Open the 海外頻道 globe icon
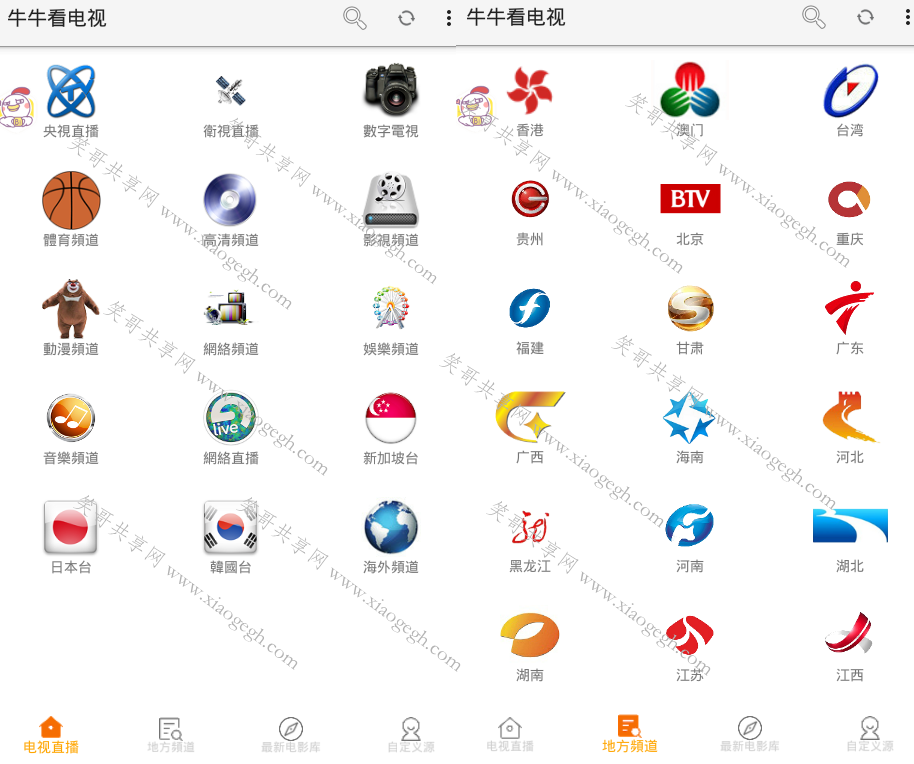This screenshot has height=764, width=914. [x=391, y=527]
